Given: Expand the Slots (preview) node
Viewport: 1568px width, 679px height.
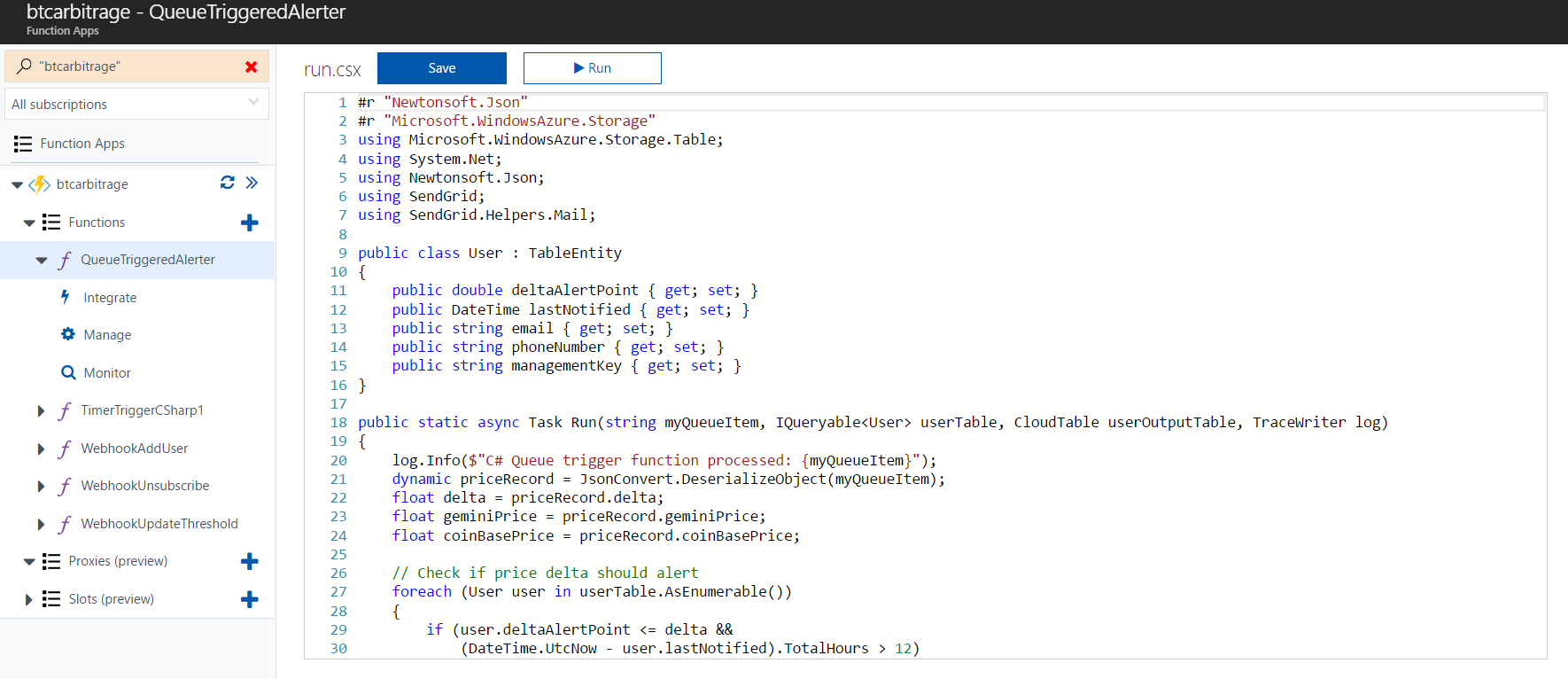Looking at the screenshot, I should pyautogui.click(x=28, y=599).
